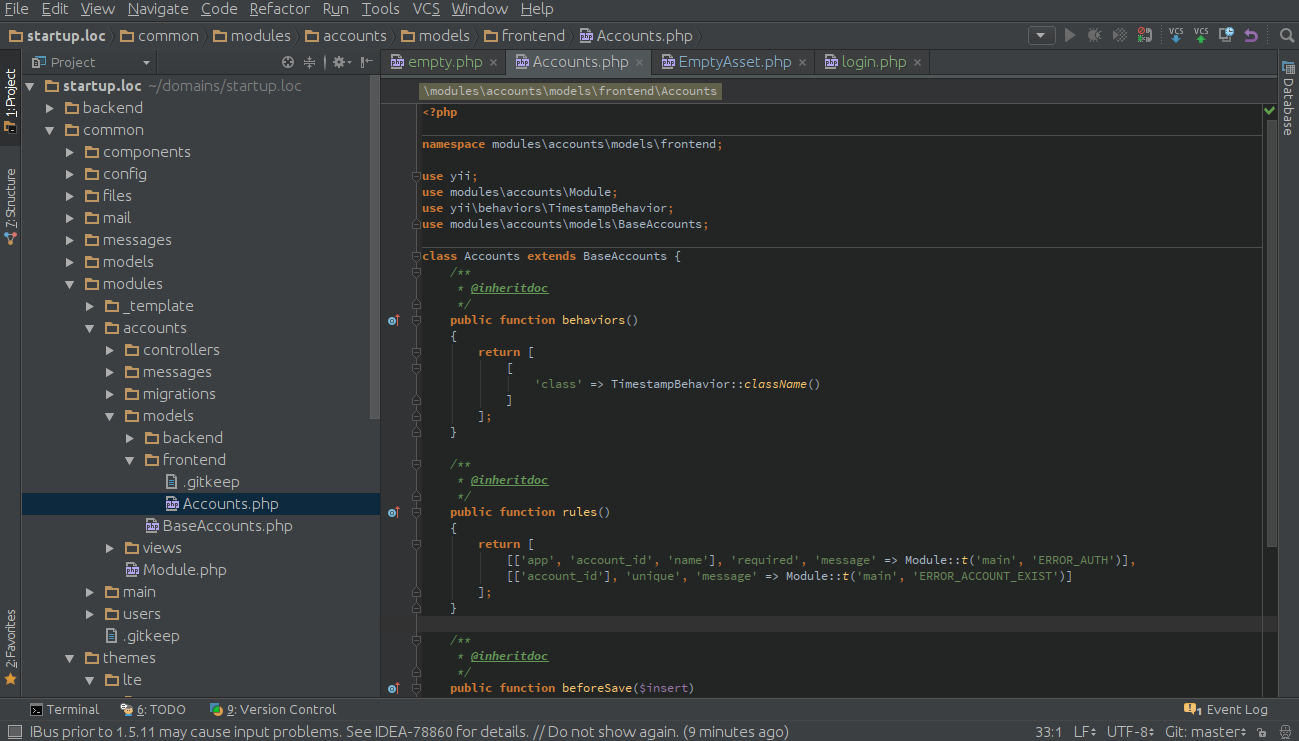Viewport: 1299px width, 741px height.
Task: Toggle the Structure tool window
Action: pyautogui.click(x=11, y=207)
